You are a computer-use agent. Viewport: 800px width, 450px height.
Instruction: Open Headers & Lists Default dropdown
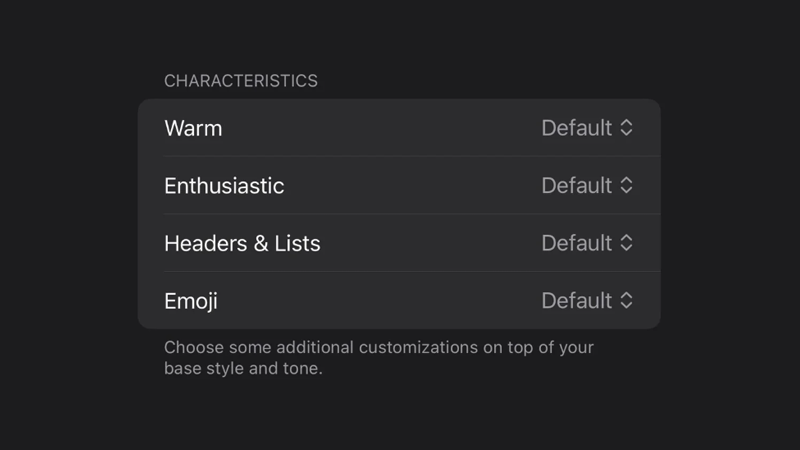(577, 243)
